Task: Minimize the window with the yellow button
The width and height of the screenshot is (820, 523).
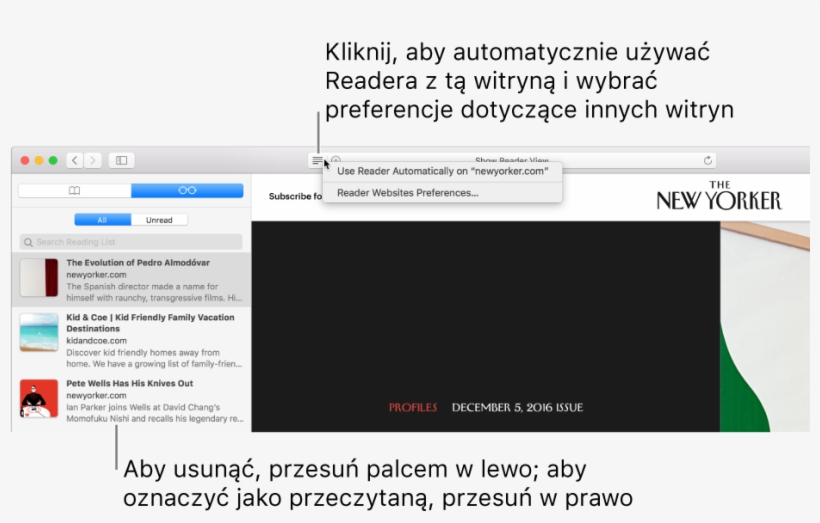Action: tap(39, 161)
